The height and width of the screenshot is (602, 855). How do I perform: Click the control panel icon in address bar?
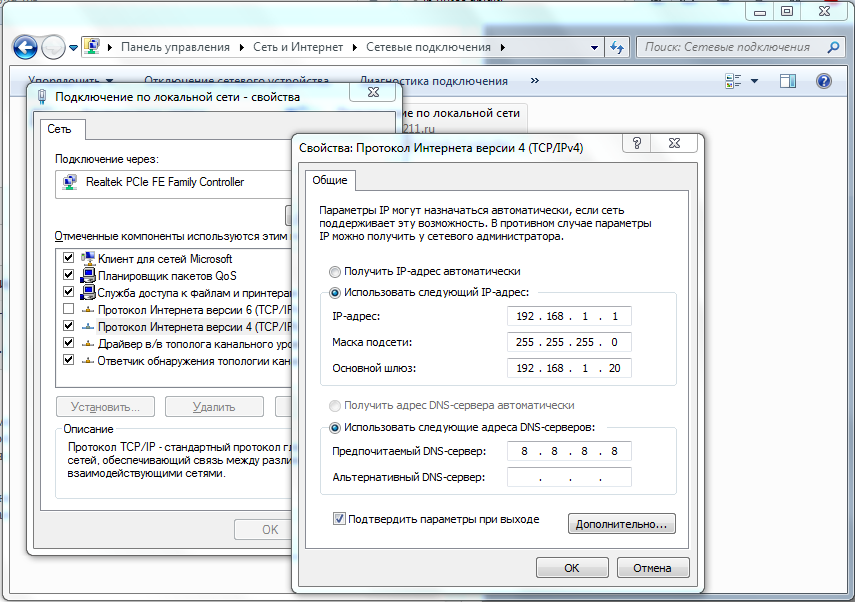click(x=92, y=47)
